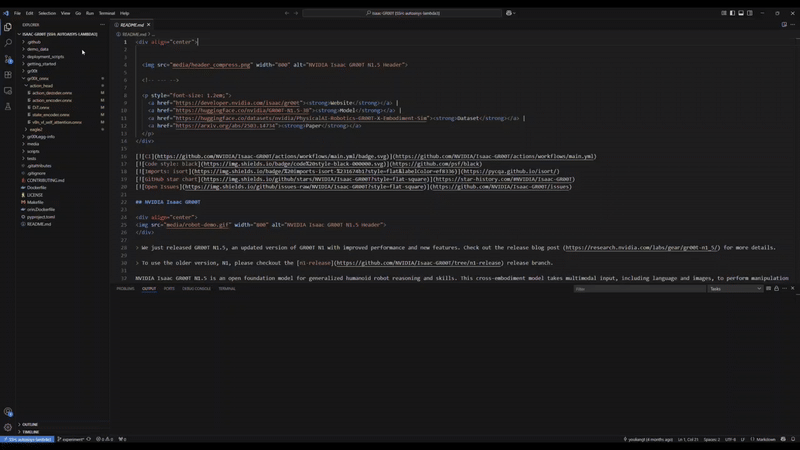800x450 pixels.
Task: Expand the eagle2 folder
Action: (x=36, y=130)
